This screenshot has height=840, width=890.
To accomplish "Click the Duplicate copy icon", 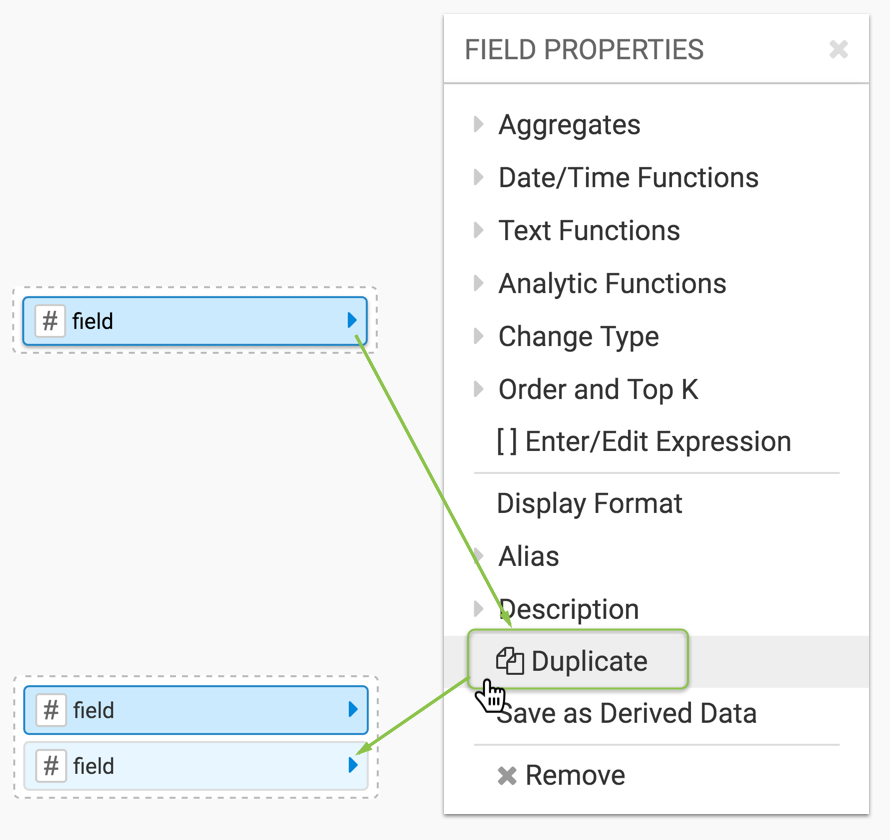I will coord(510,661).
